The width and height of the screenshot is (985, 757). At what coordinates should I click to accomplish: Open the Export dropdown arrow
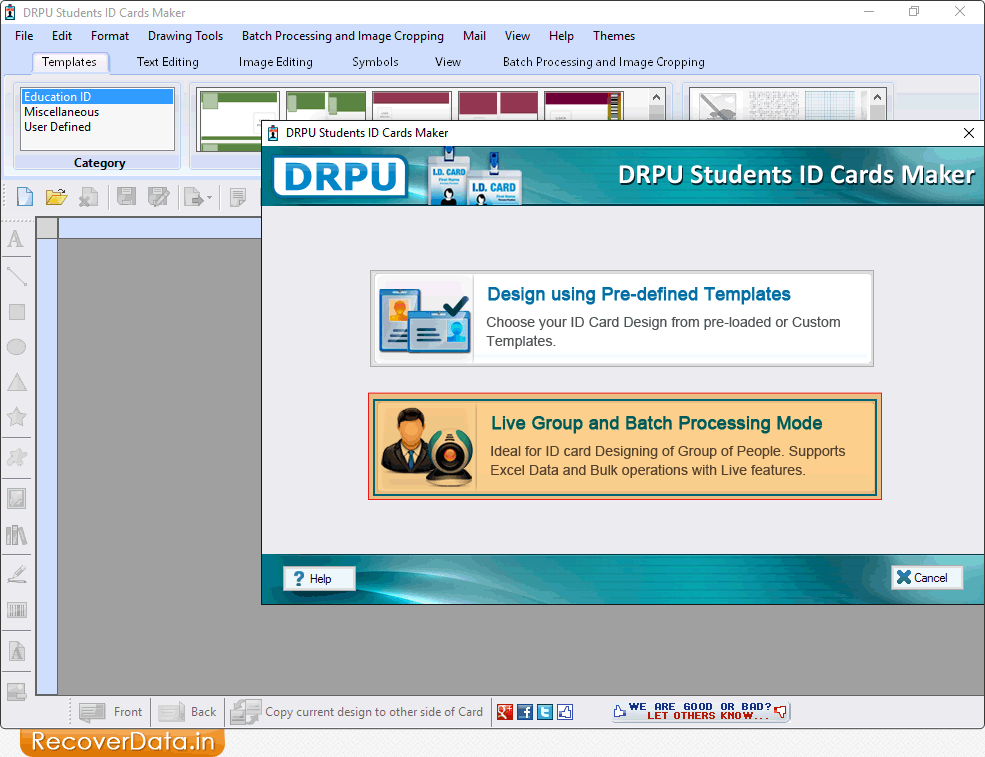click(209, 198)
